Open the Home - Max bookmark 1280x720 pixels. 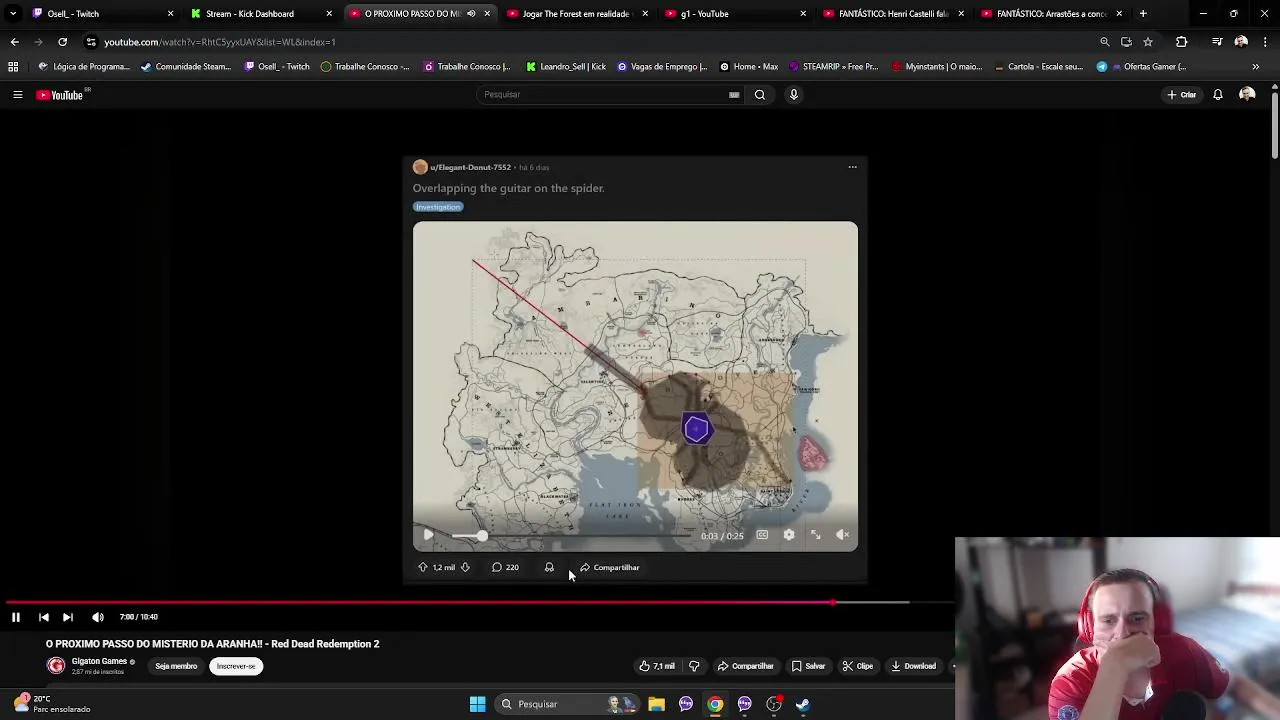(748, 67)
